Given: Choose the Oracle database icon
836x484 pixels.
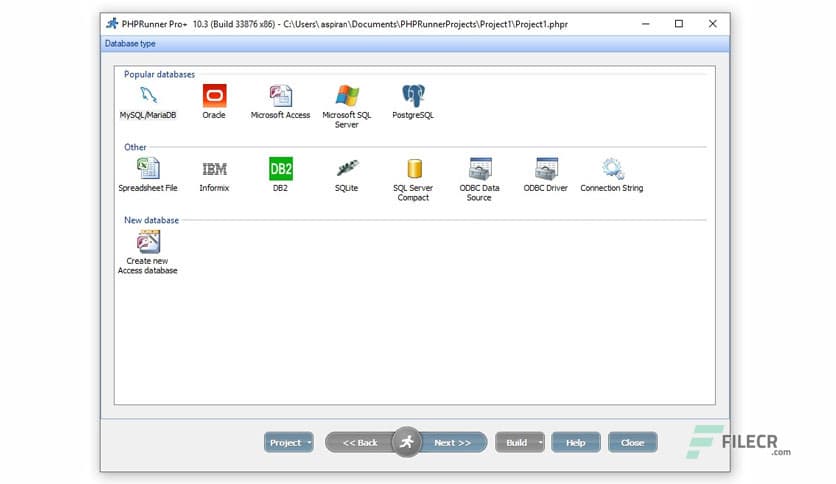Looking at the screenshot, I should click(x=214, y=96).
